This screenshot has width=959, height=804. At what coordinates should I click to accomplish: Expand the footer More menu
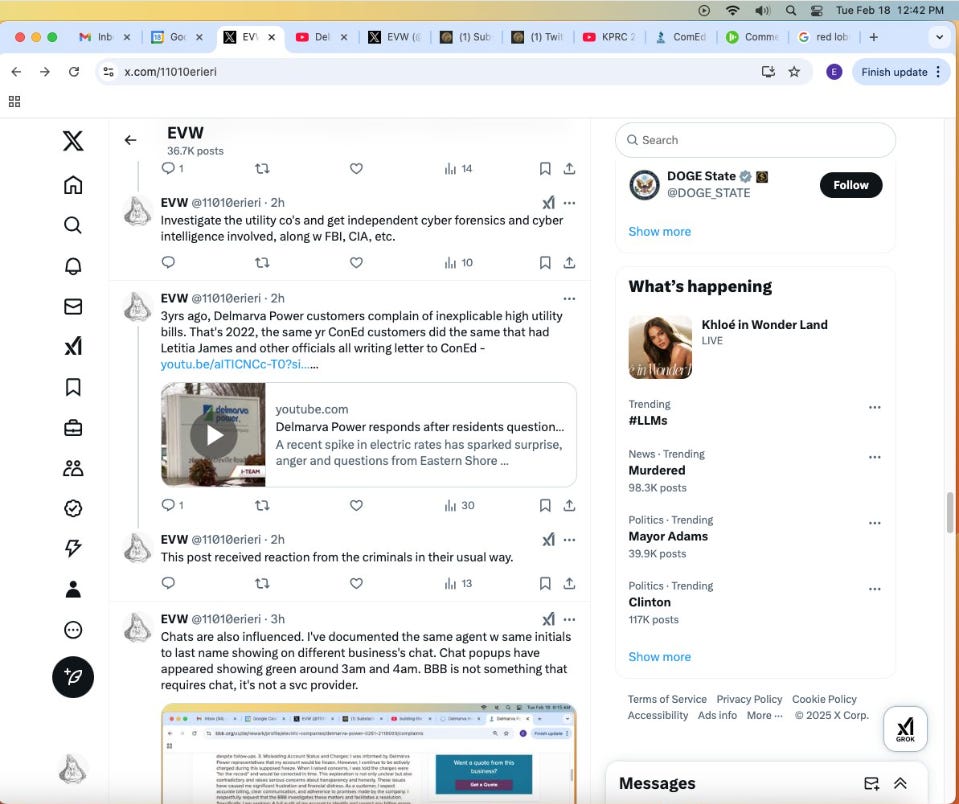[x=764, y=715]
